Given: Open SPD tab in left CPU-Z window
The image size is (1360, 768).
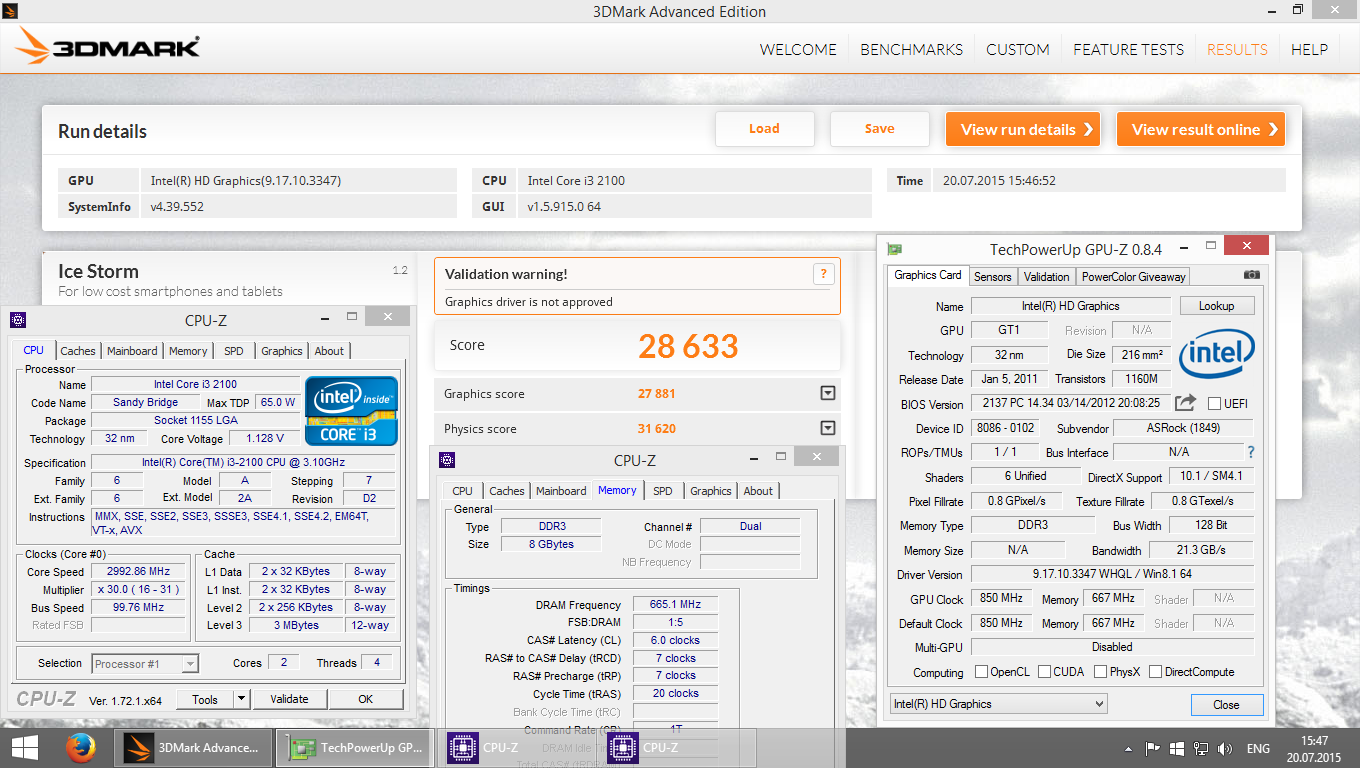Looking at the screenshot, I should (233, 351).
